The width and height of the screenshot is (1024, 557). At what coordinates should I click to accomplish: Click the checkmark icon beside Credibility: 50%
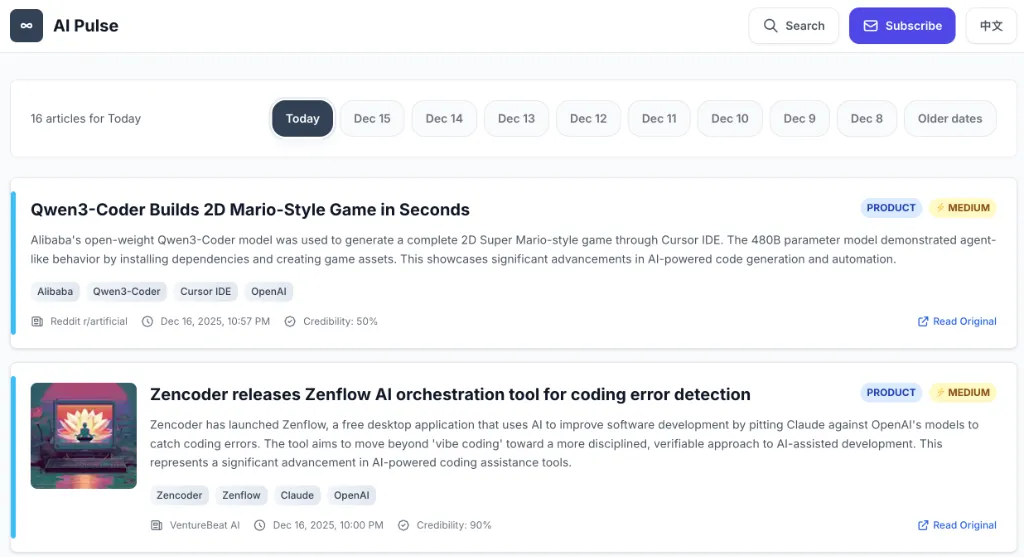pyautogui.click(x=290, y=321)
